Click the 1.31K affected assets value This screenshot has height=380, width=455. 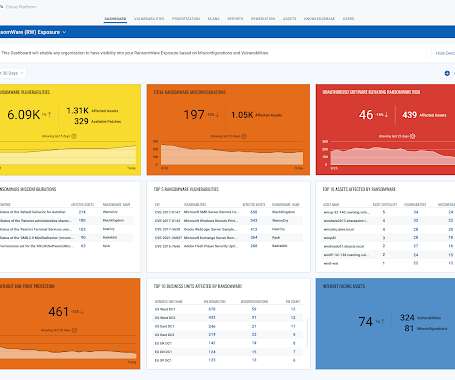(x=77, y=110)
